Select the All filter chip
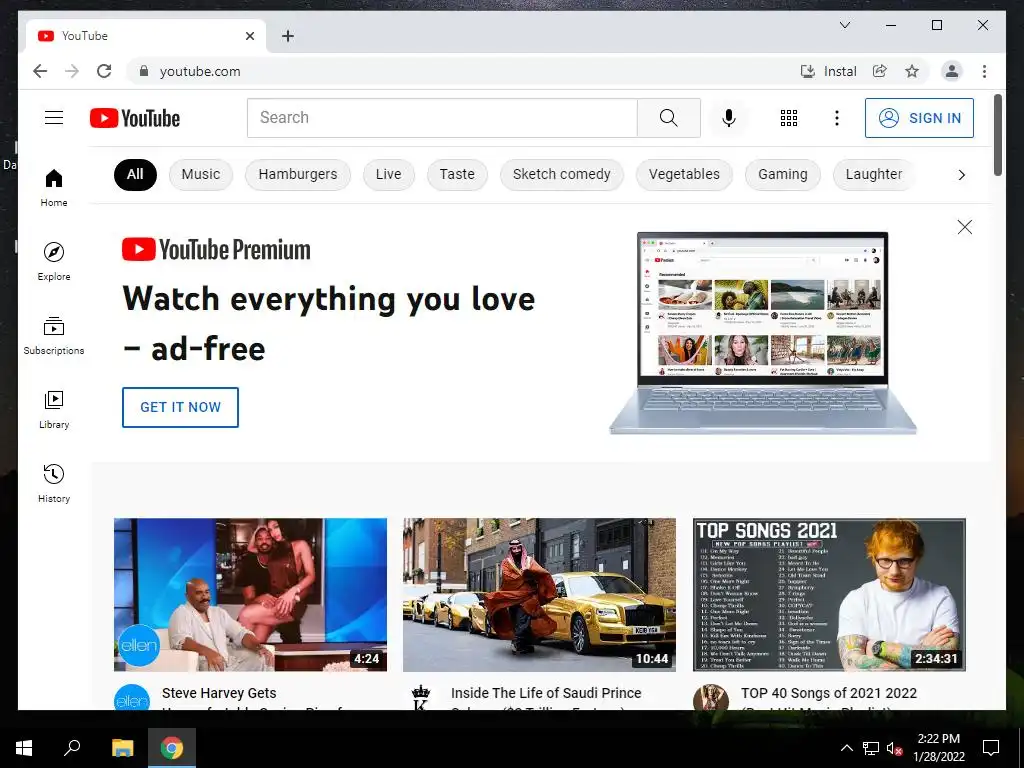 click(x=135, y=174)
